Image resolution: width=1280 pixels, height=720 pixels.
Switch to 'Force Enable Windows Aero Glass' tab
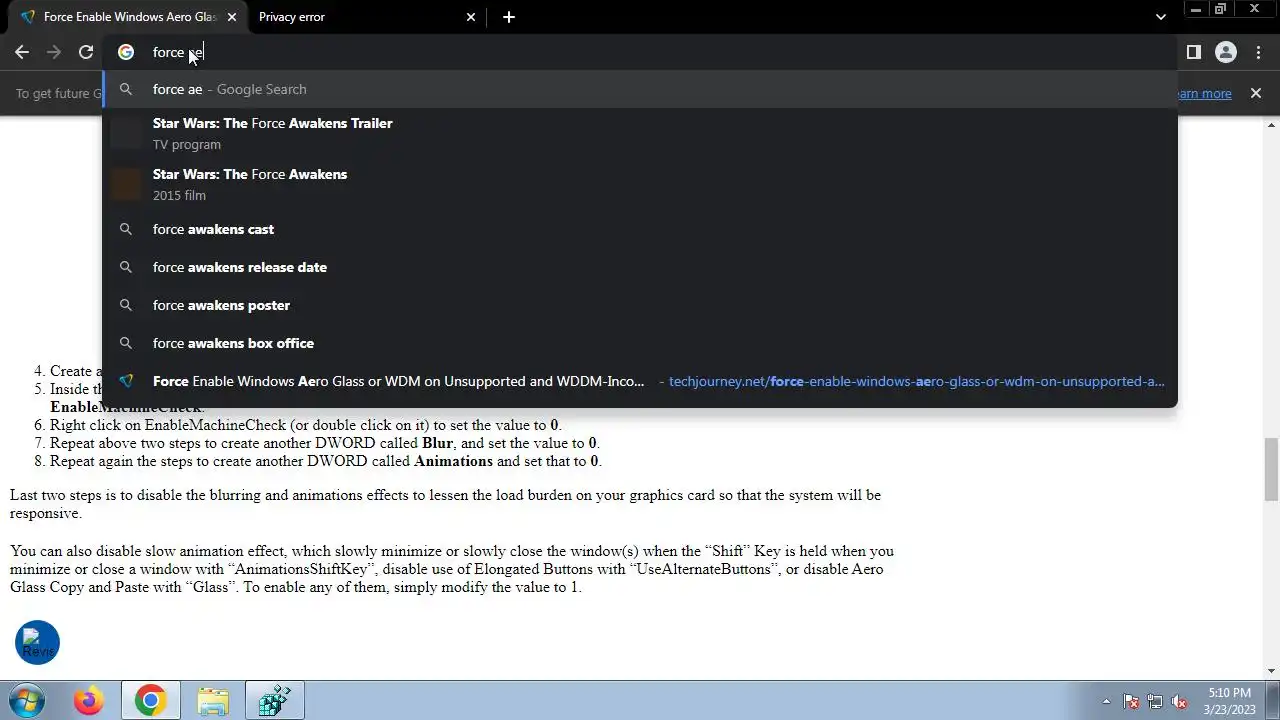pyautogui.click(x=127, y=17)
